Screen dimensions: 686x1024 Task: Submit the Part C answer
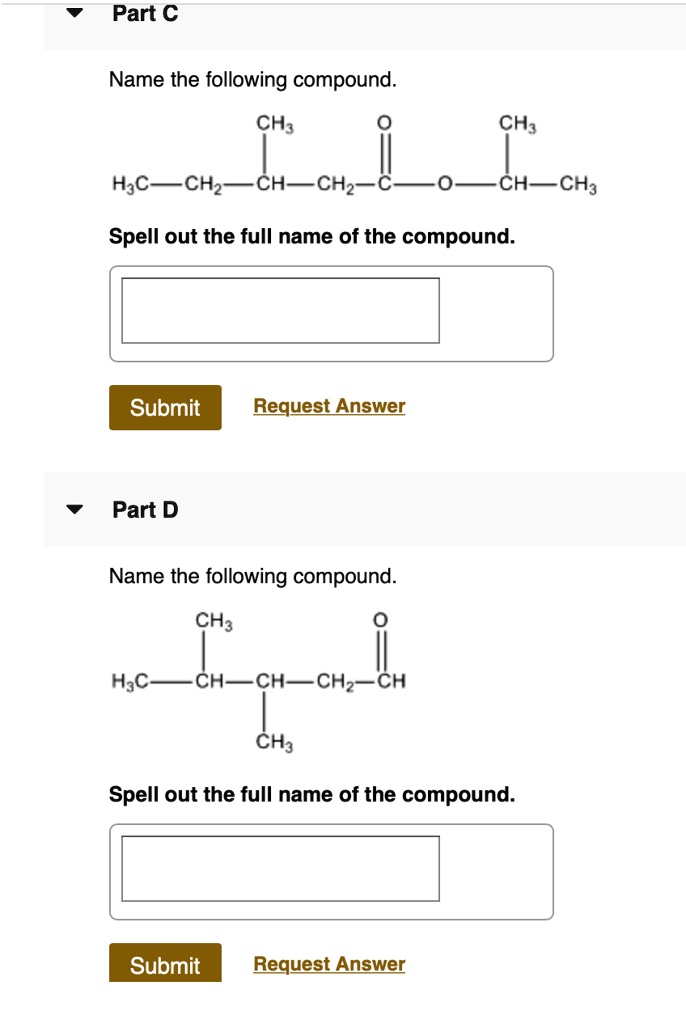(x=165, y=408)
